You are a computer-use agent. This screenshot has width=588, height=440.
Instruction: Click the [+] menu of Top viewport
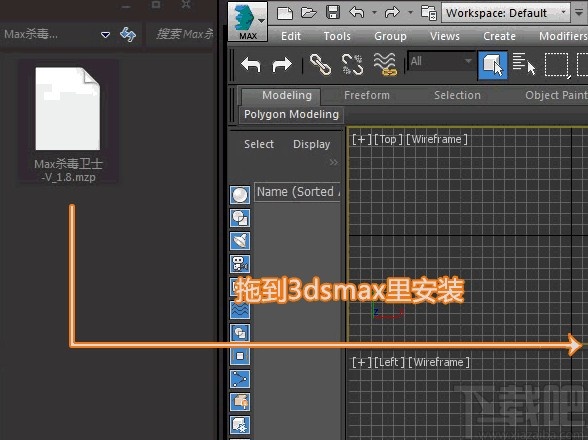pyautogui.click(x=362, y=139)
